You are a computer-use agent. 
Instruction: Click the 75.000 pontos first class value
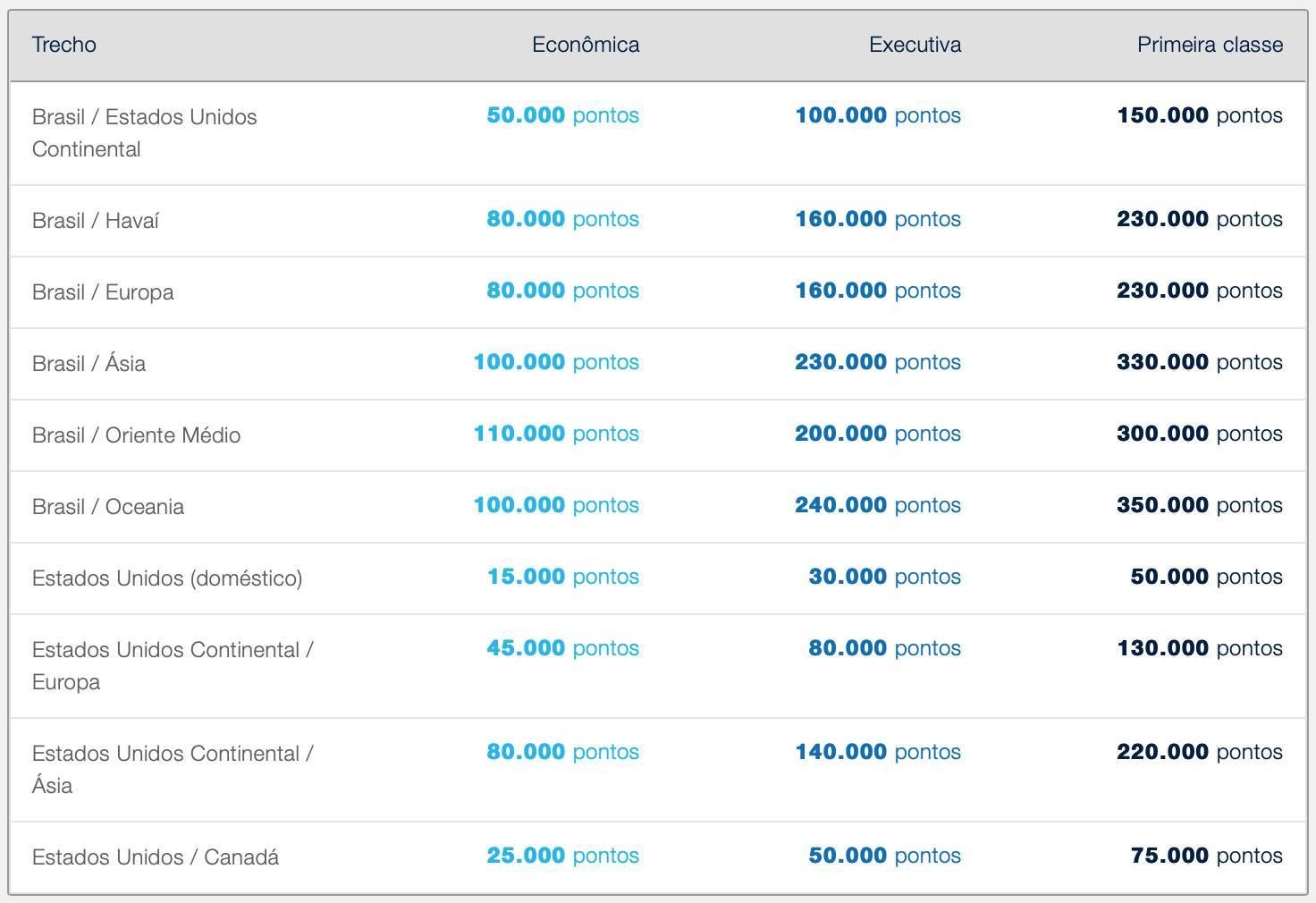click(1206, 856)
